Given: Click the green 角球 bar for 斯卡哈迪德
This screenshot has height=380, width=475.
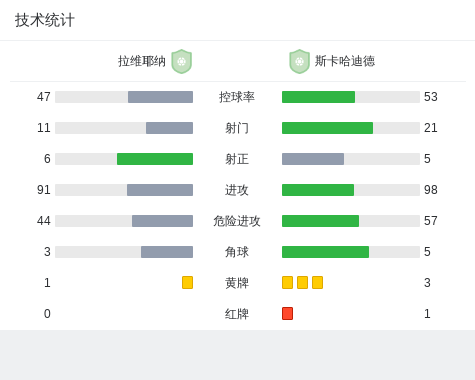Looking at the screenshot, I should (x=325, y=252).
